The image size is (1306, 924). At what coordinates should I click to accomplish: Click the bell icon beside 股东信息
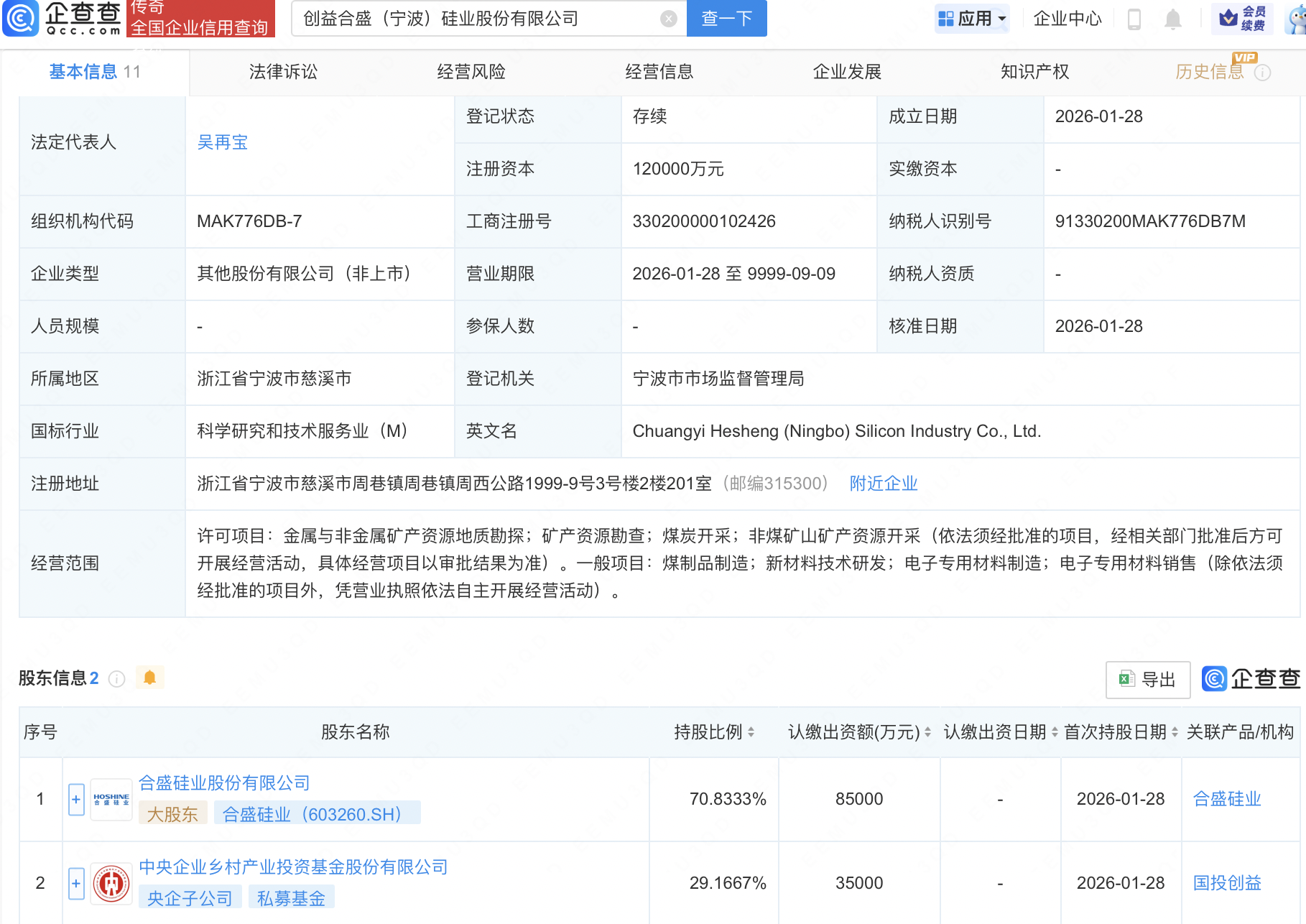149,676
